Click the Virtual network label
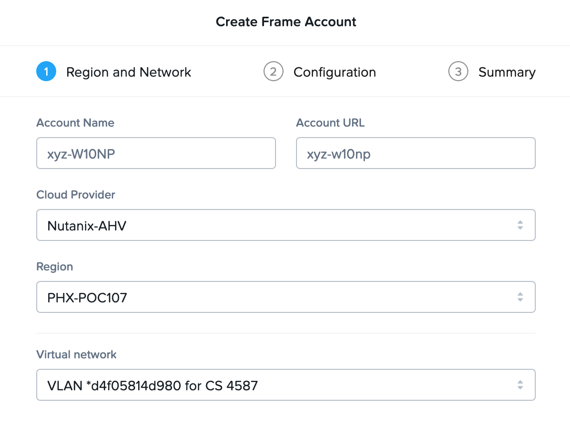 pyautogui.click(x=76, y=354)
